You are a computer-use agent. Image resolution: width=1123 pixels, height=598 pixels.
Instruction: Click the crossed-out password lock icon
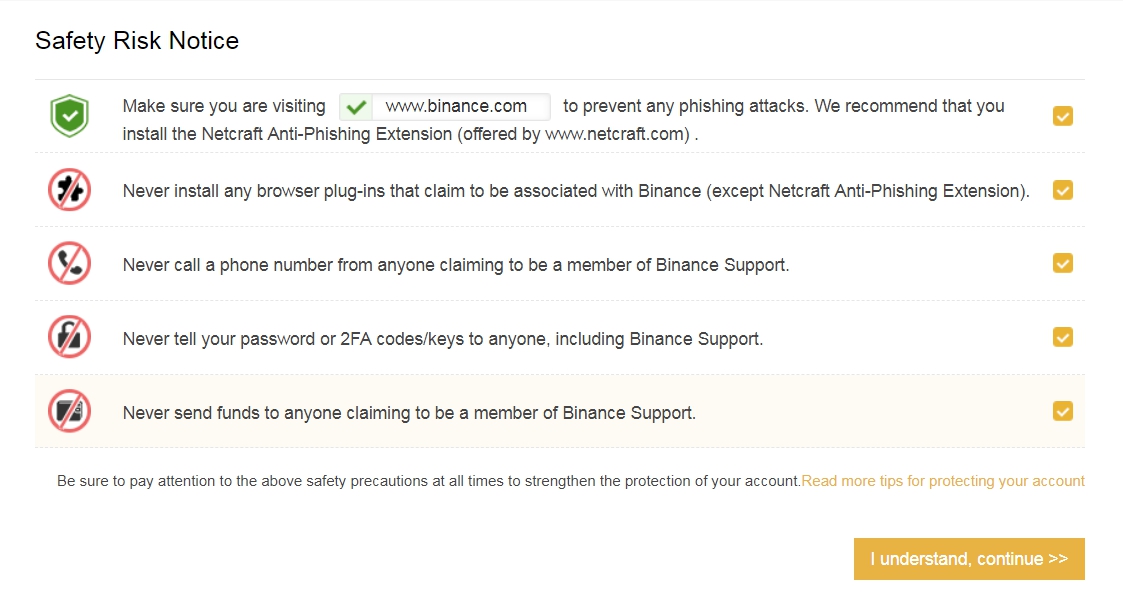[x=69, y=338]
